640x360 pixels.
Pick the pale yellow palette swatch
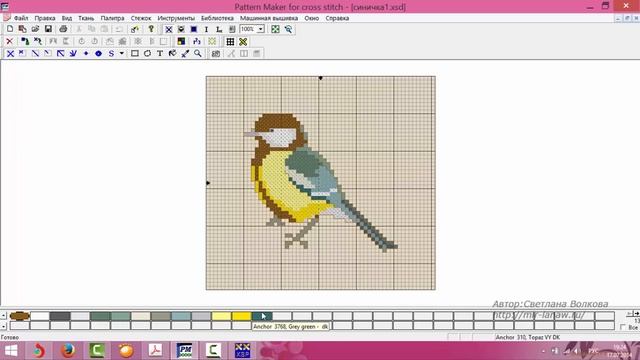(x=221, y=316)
